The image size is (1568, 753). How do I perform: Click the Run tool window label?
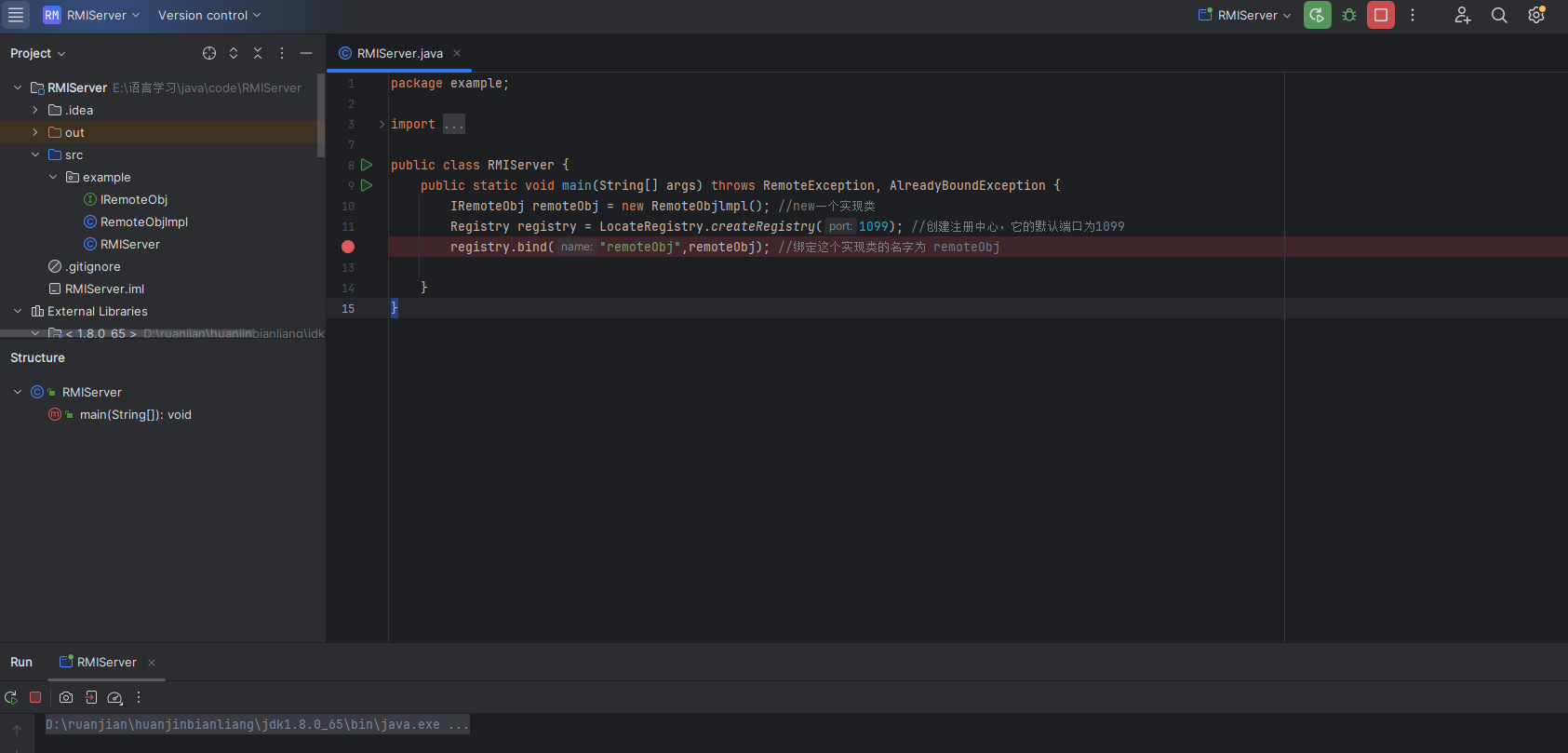tap(21, 662)
